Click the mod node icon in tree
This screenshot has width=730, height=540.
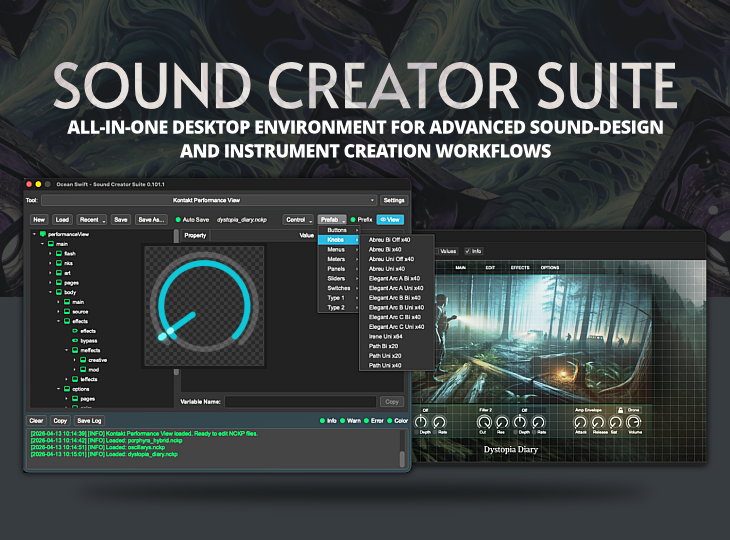click(x=83, y=369)
